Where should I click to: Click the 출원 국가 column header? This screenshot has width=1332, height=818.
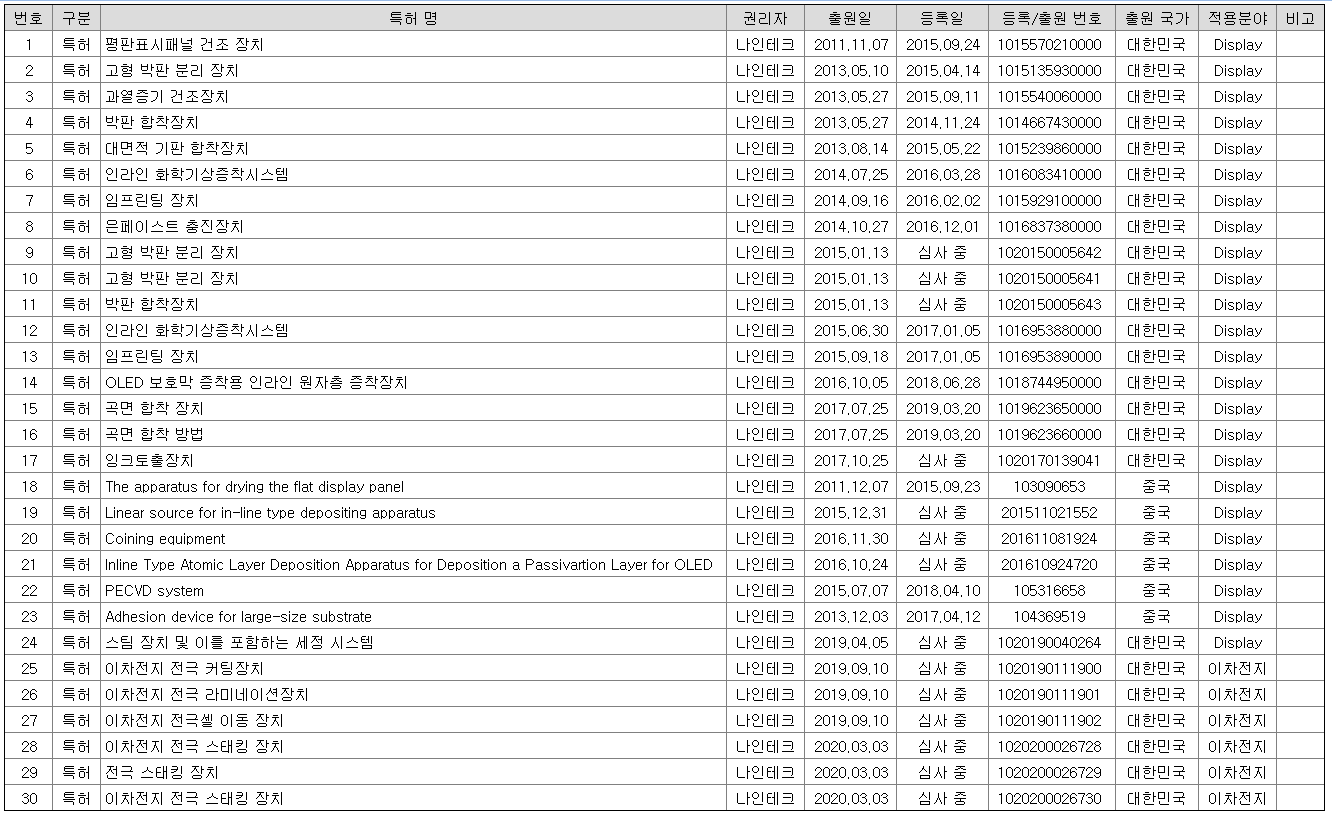pyautogui.click(x=1156, y=18)
